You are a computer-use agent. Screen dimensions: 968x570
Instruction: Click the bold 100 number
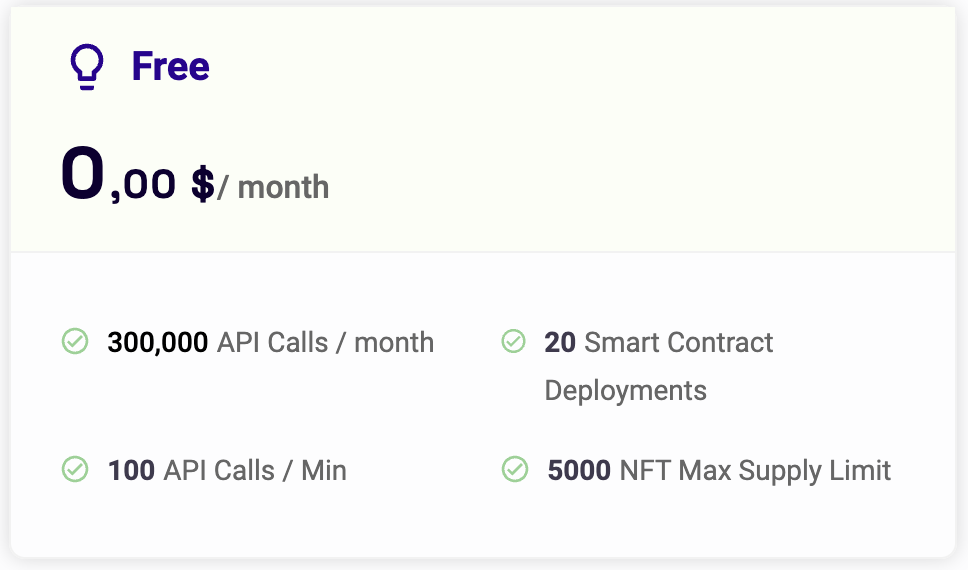pos(131,470)
